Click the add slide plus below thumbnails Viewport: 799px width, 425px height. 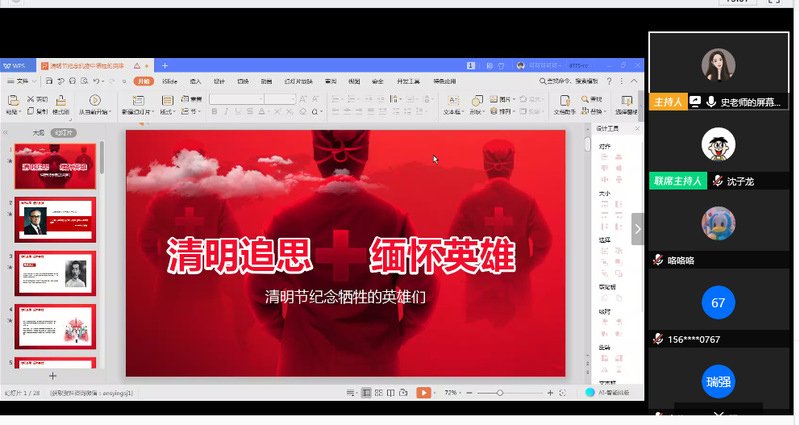pyautogui.click(x=52, y=375)
